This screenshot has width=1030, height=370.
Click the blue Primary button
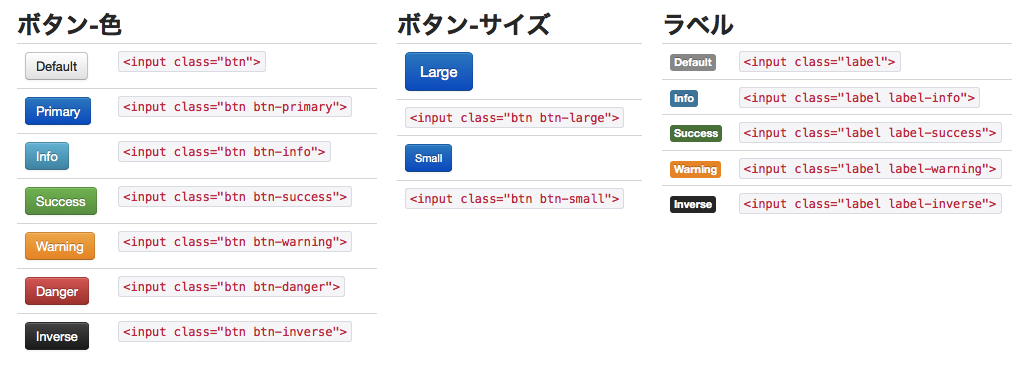[58, 111]
